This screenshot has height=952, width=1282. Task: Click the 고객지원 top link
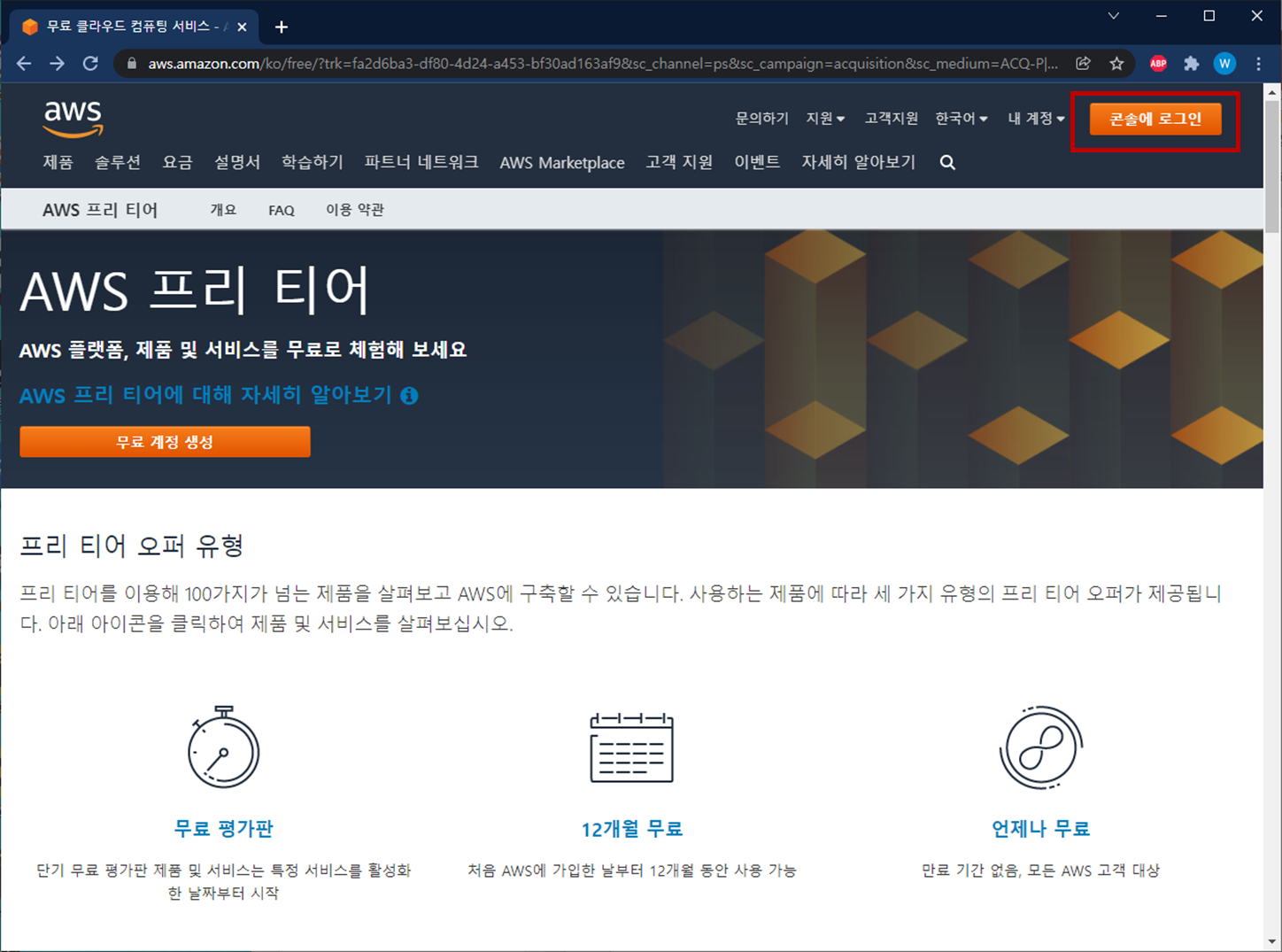(892, 119)
